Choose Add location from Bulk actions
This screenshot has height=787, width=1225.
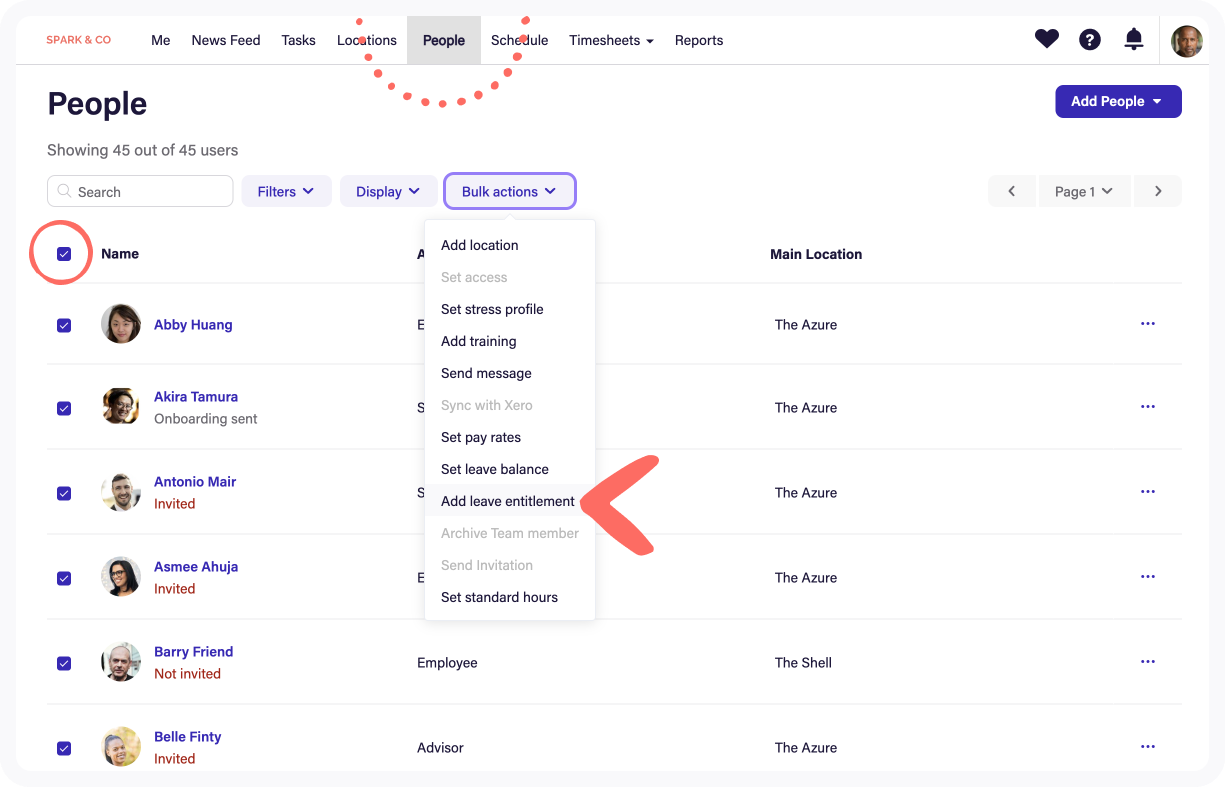[510, 245]
